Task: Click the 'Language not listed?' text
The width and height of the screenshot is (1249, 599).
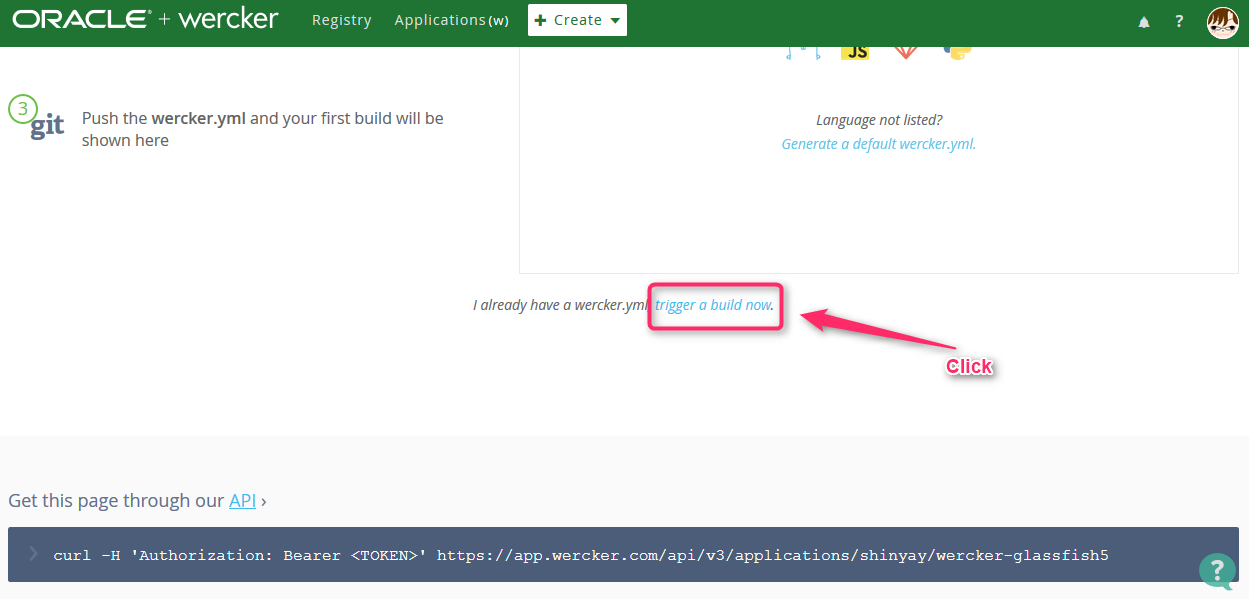Action: pyautogui.click(x=879, y=120)
